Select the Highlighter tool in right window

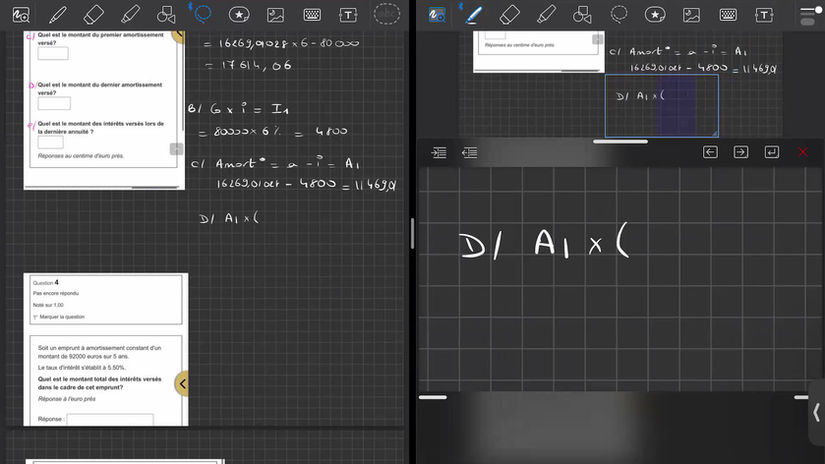click(x=546, y=15)
